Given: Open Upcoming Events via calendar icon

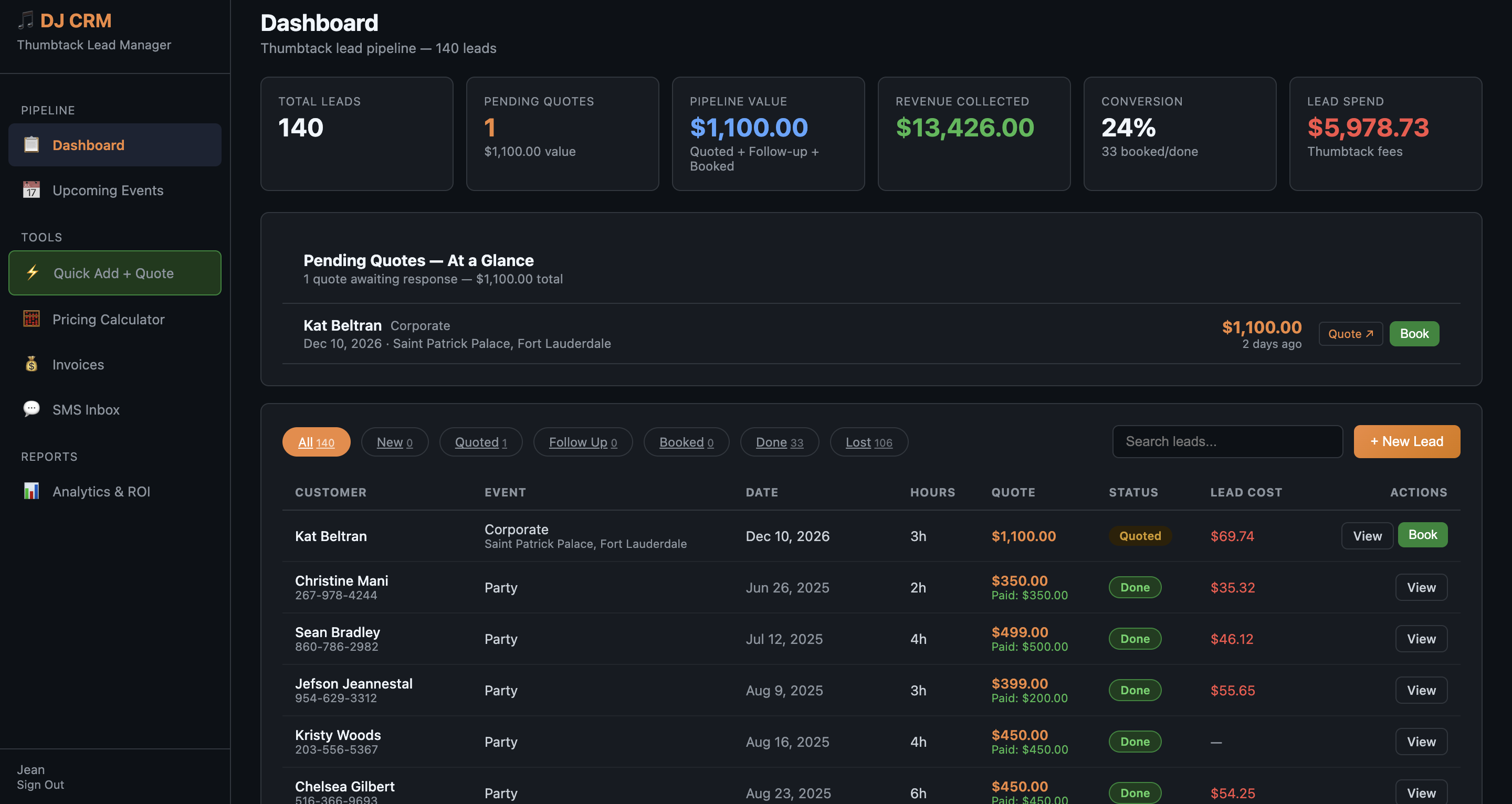Looking at the screenshot, I should (31, 189).
